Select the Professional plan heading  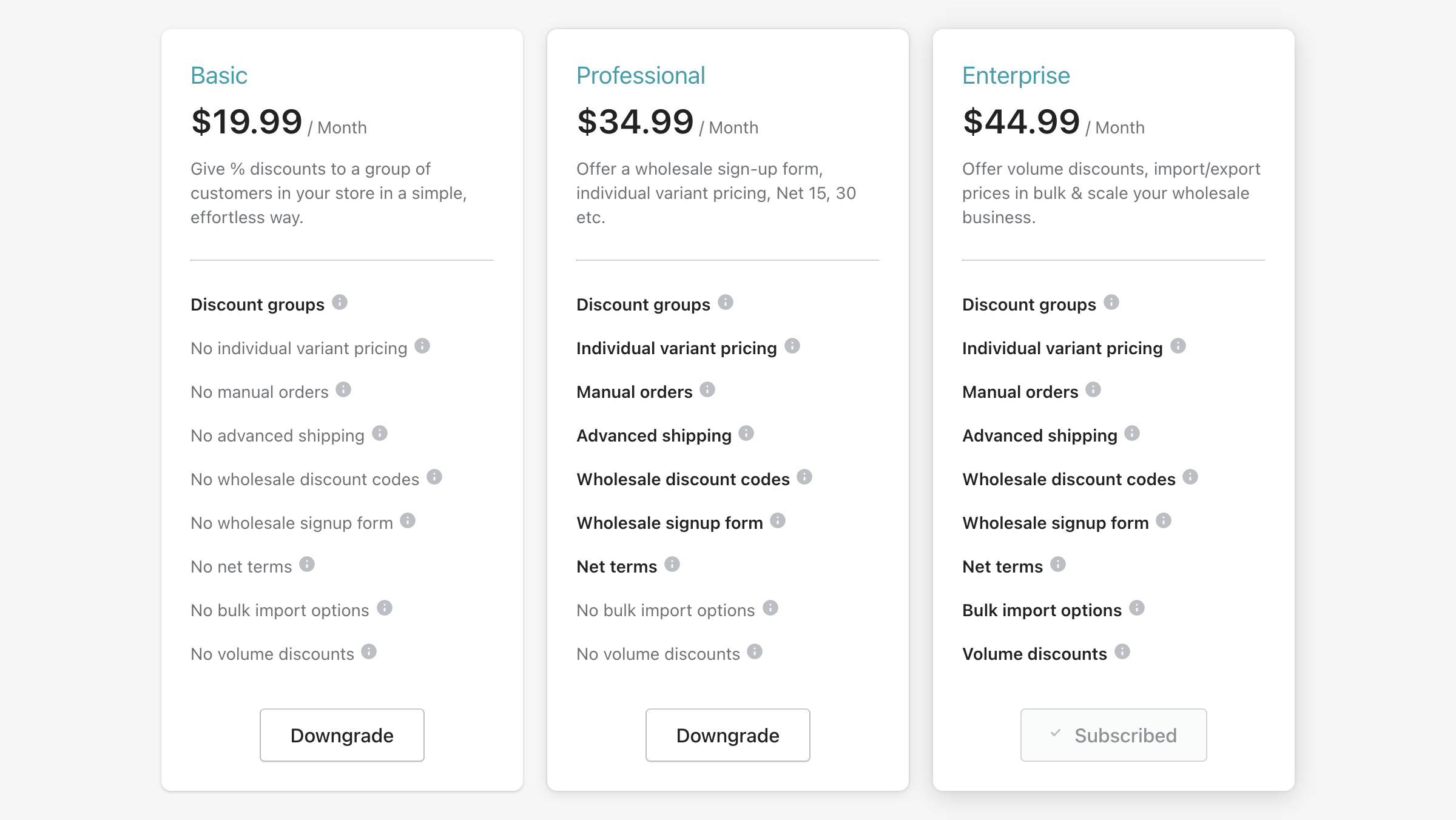(x=640, y=75)
